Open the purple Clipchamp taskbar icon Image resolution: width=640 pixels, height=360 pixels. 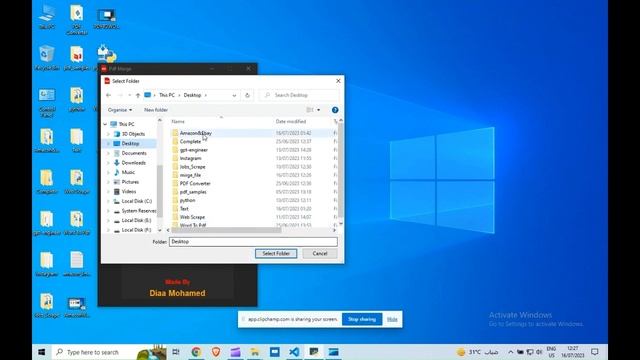click(x=236, y=352)
